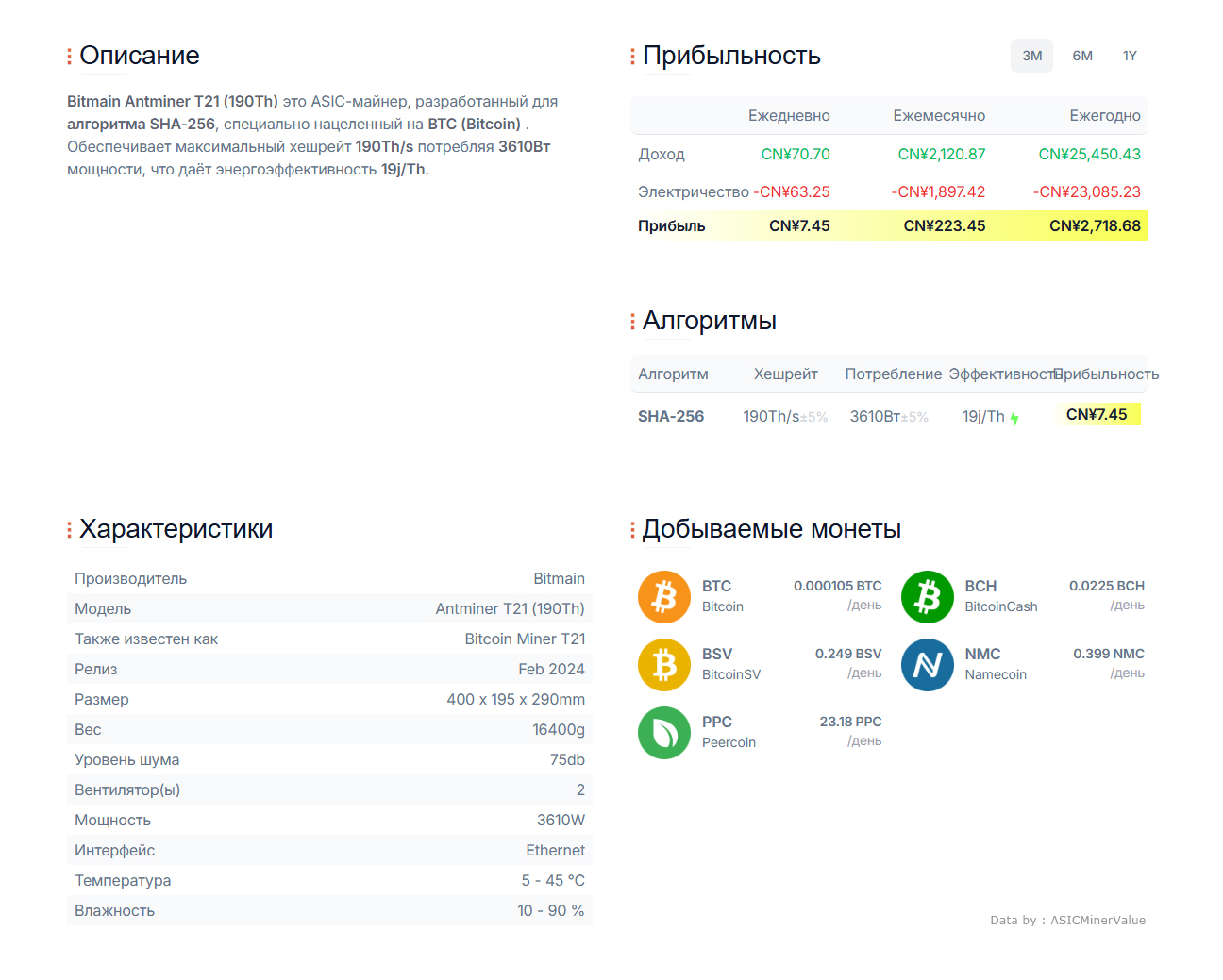
Task: Switch profitability period to 1Y
Action: click(1130, 56)
